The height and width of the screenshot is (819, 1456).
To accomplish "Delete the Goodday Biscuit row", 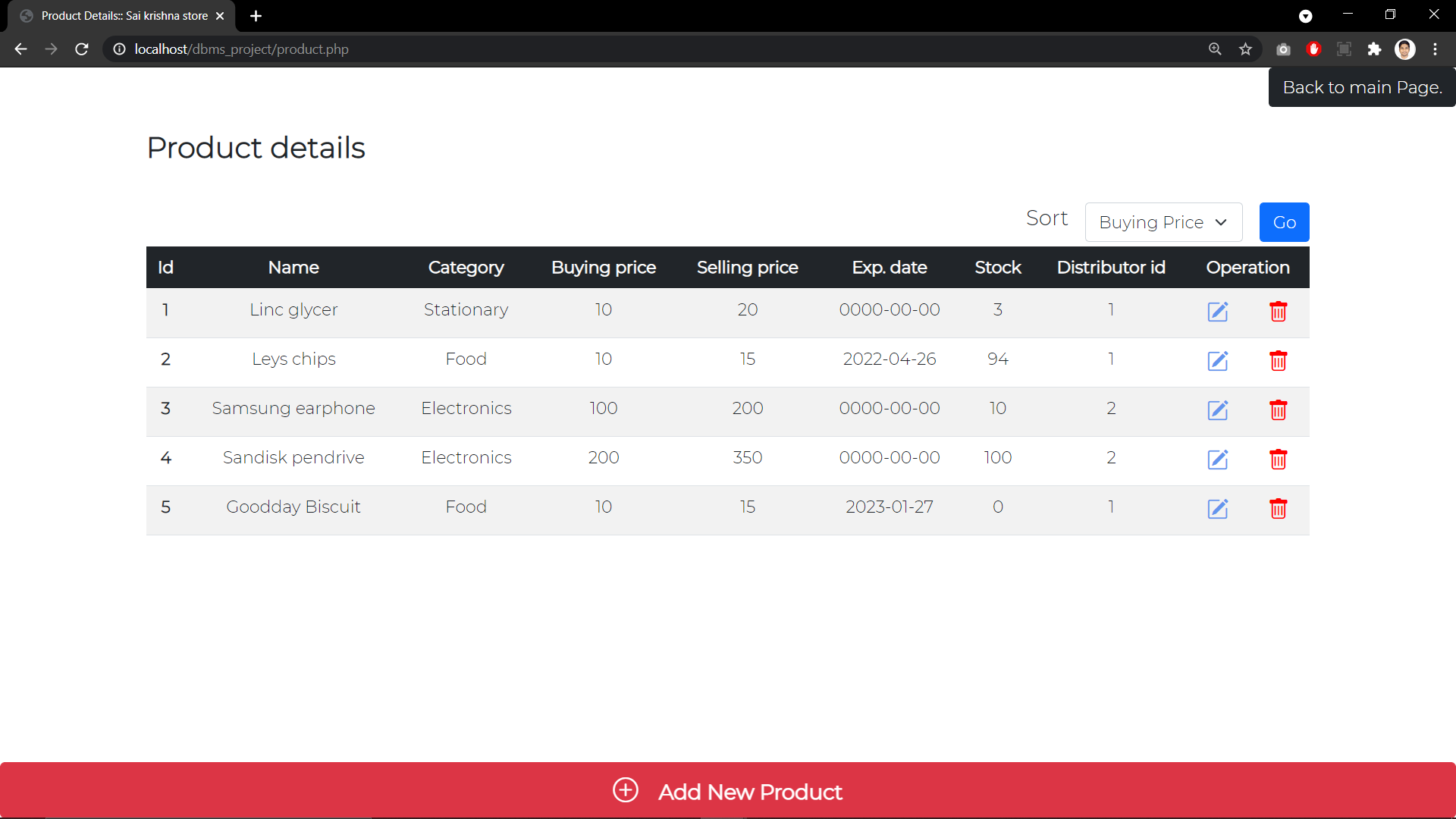I will [x=1279, y=509].
